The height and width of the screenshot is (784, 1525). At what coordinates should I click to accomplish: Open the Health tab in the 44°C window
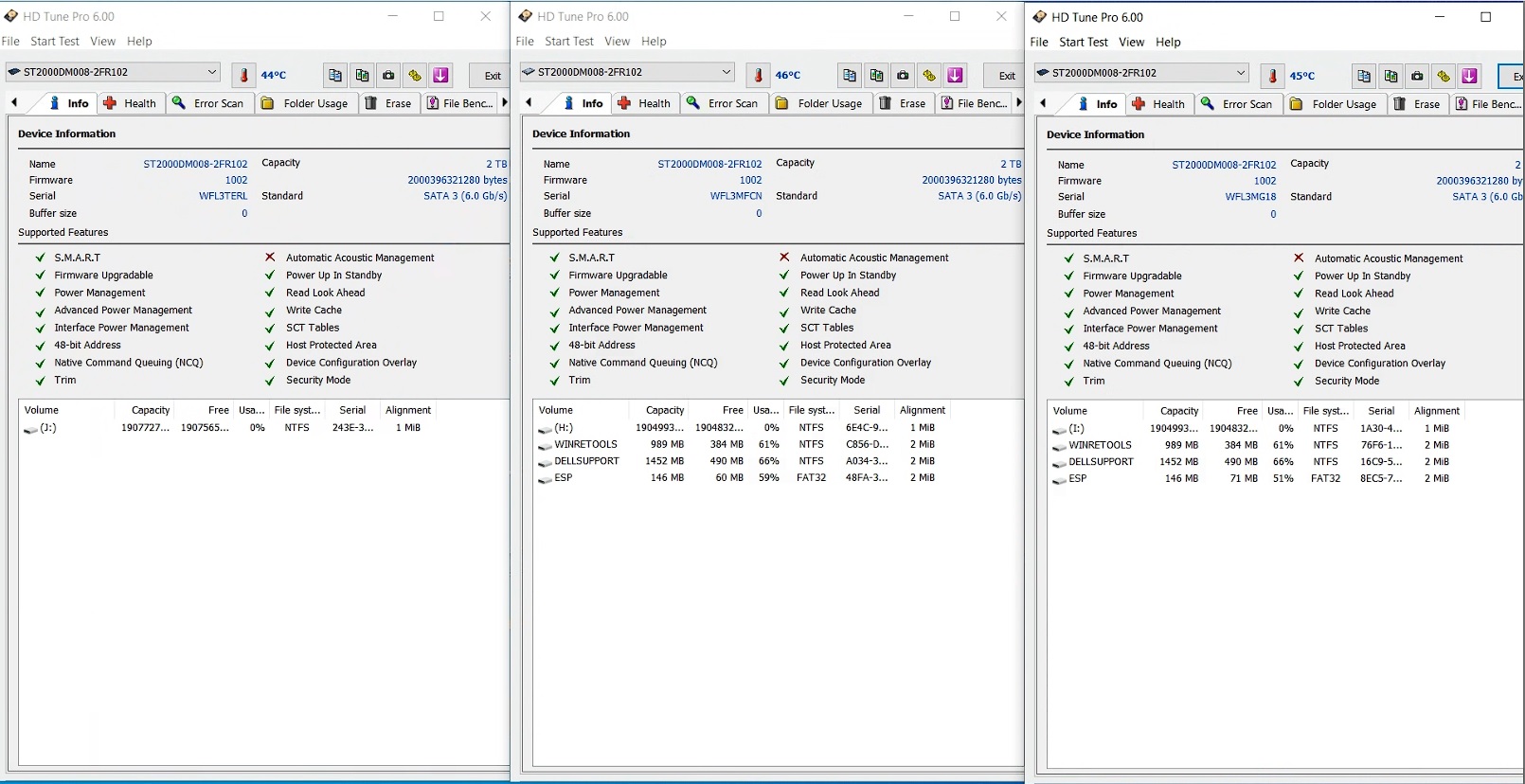click(131, 103)
